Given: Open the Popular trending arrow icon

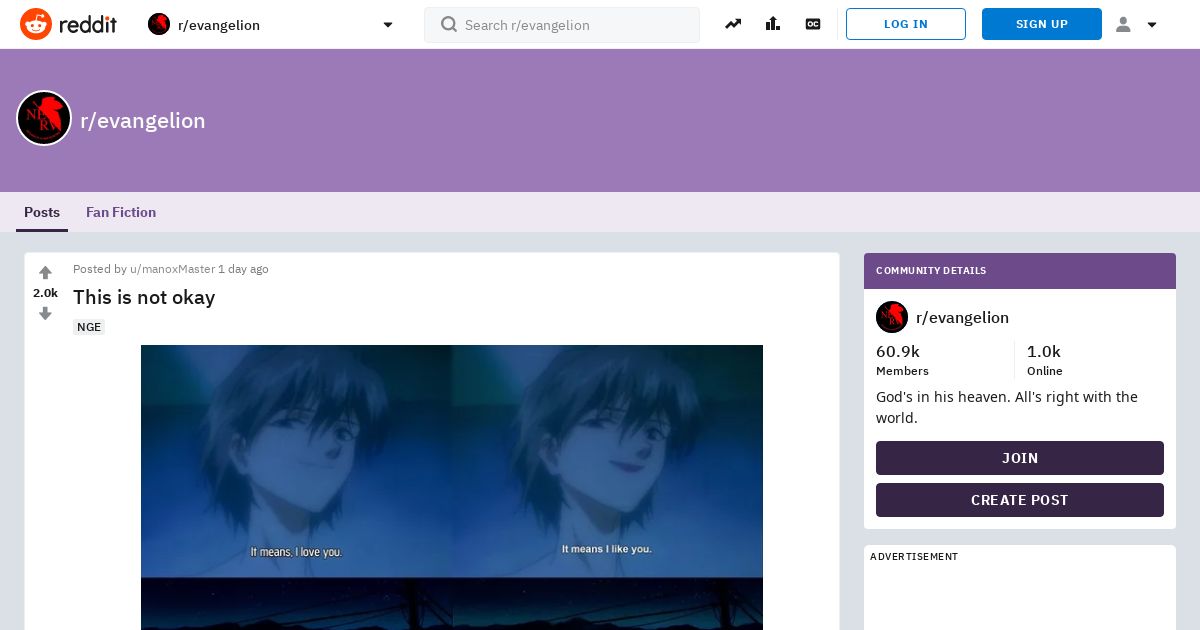Looking at the screenshot, I should [x=733, y=24].
